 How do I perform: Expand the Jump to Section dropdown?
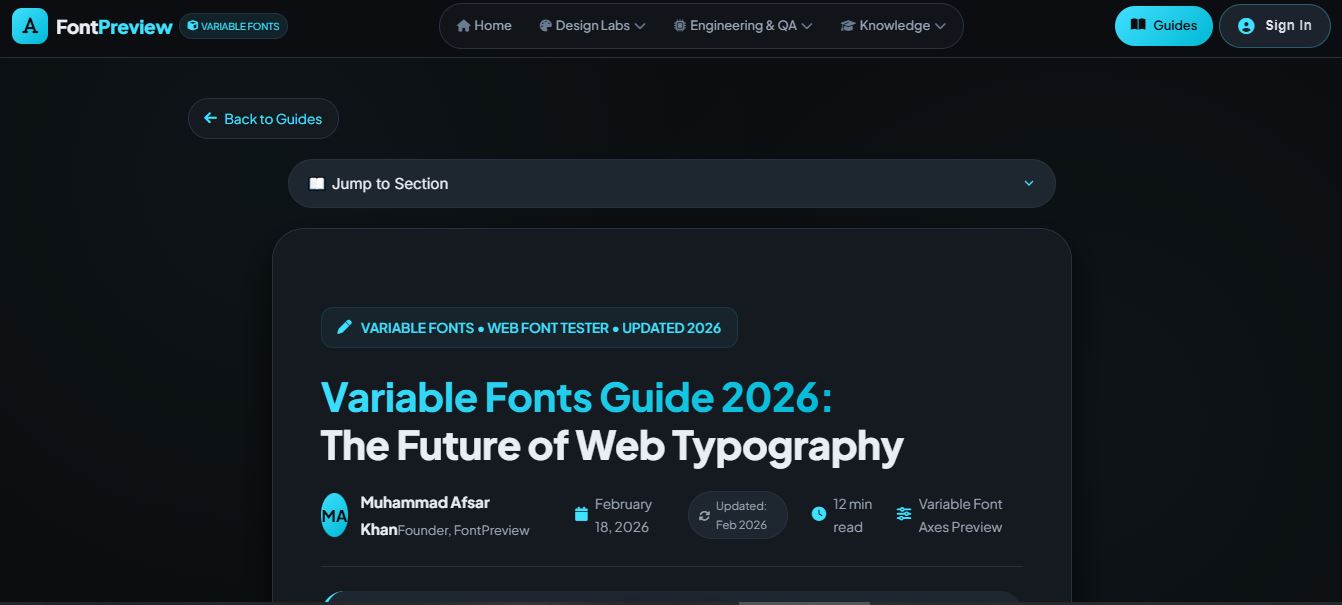(x=671, y=183)
